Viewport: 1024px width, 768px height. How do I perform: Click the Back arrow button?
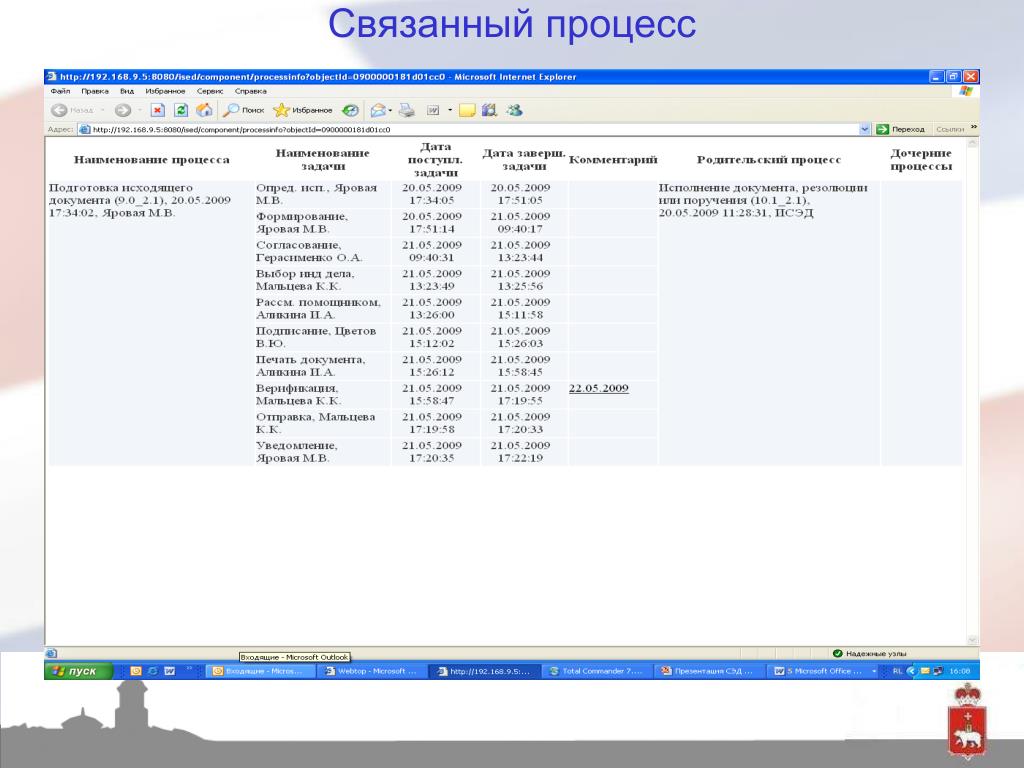tap(60, 110)
